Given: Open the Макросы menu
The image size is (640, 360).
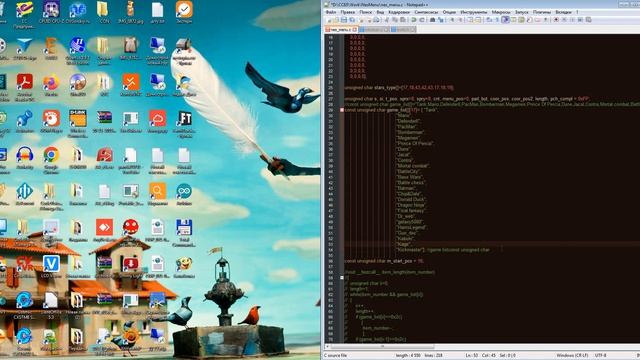Looking at the screenshot, I should tap(501, 12).
